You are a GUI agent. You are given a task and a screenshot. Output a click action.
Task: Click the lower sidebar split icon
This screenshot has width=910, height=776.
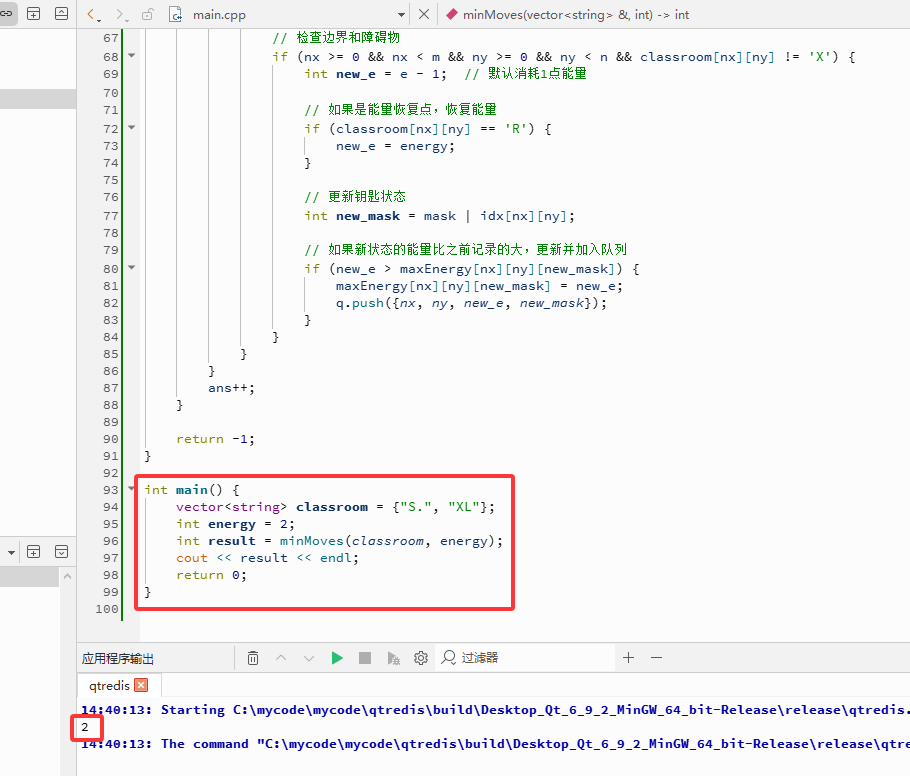pos(34,552)
